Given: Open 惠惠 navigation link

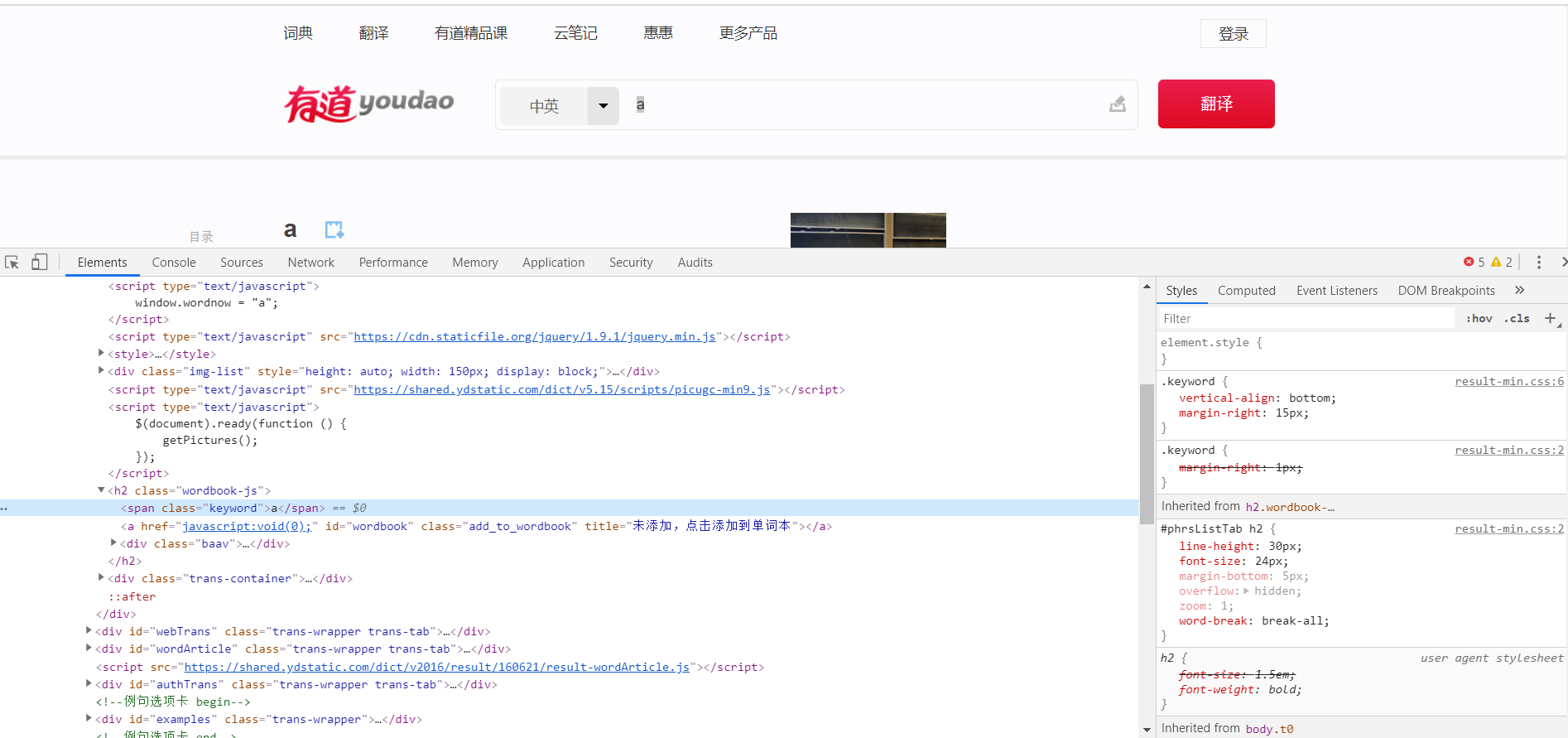Looking at the screenshot, I should click(x=658, y=33).
